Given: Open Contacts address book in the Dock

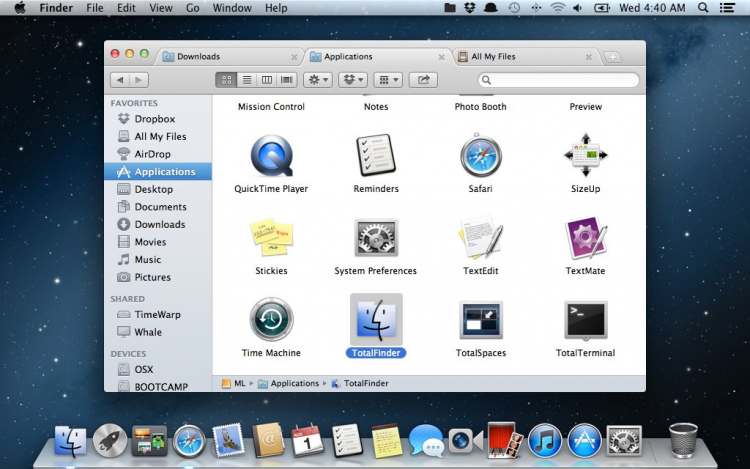Looking at the screenshot, I should pyautogui.click(x=268, y=440).
